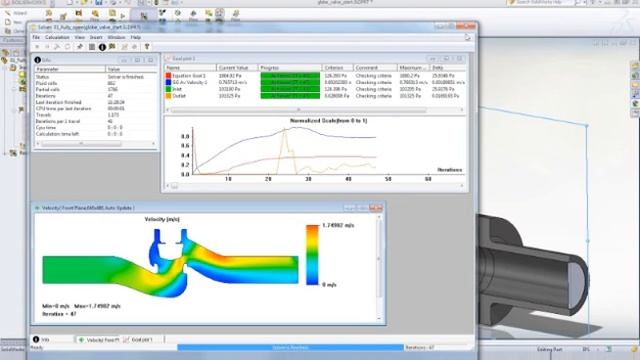The image size is (640, 360).
Task: Click the Equation Goal 1 progress bar
Action: point(290,76)
